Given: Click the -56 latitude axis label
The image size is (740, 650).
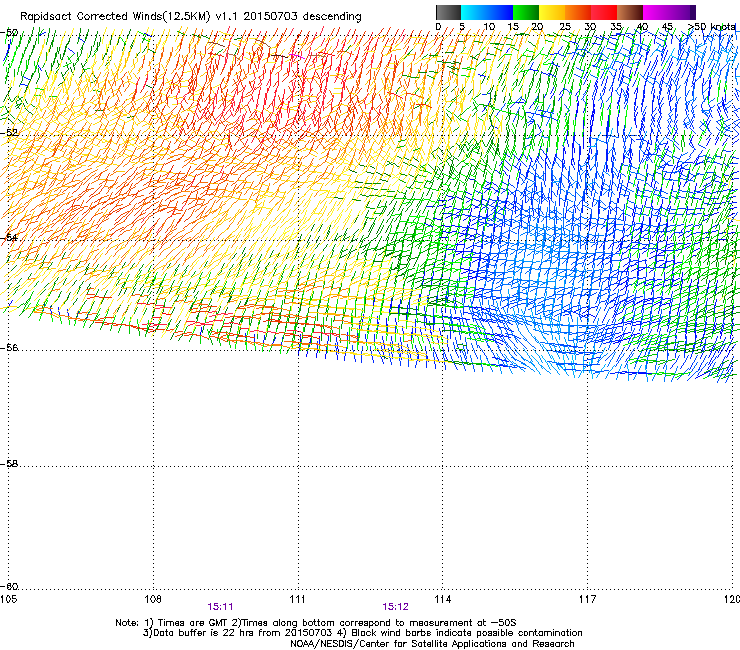Looking at the screenshot, I should point(9,347).
